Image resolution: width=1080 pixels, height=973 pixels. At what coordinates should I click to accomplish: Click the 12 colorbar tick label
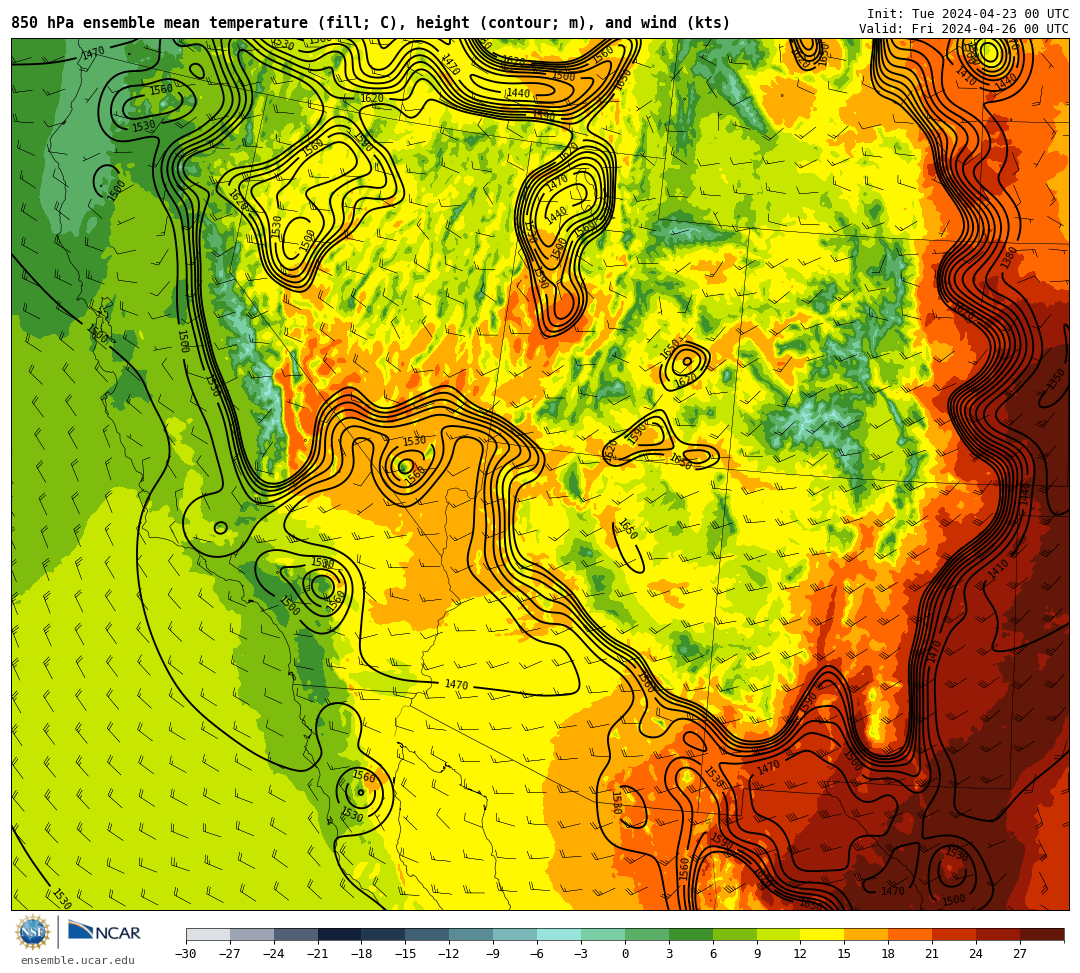tap(800, 954)
